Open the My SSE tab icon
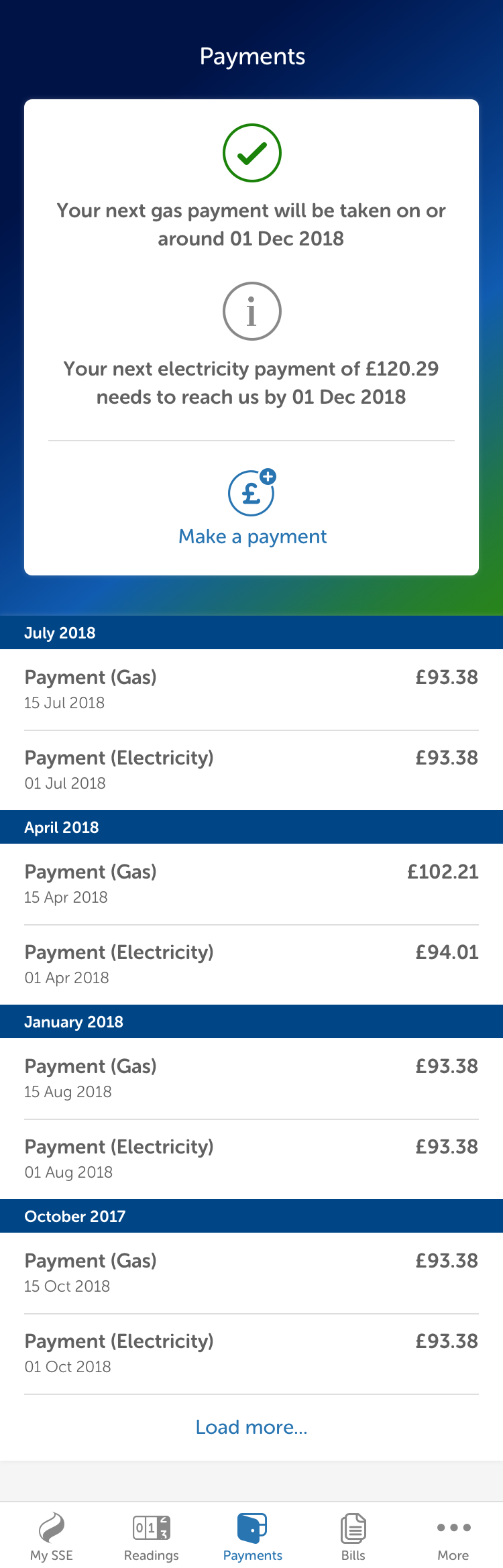 click(52, 1528)
